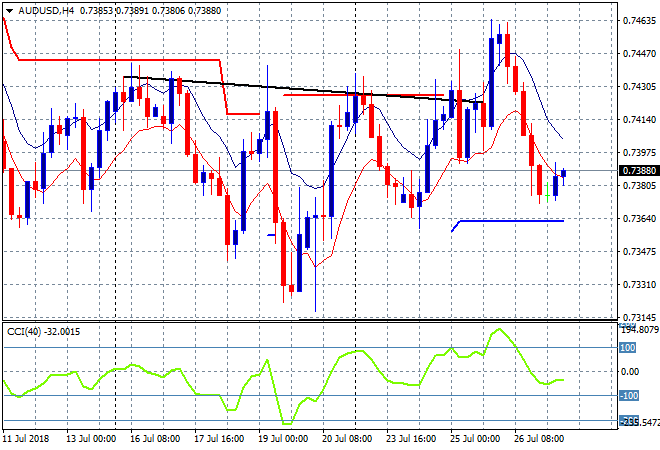Select the CCI 0.00 level label
Screen dimensions: 660x450
630,372
